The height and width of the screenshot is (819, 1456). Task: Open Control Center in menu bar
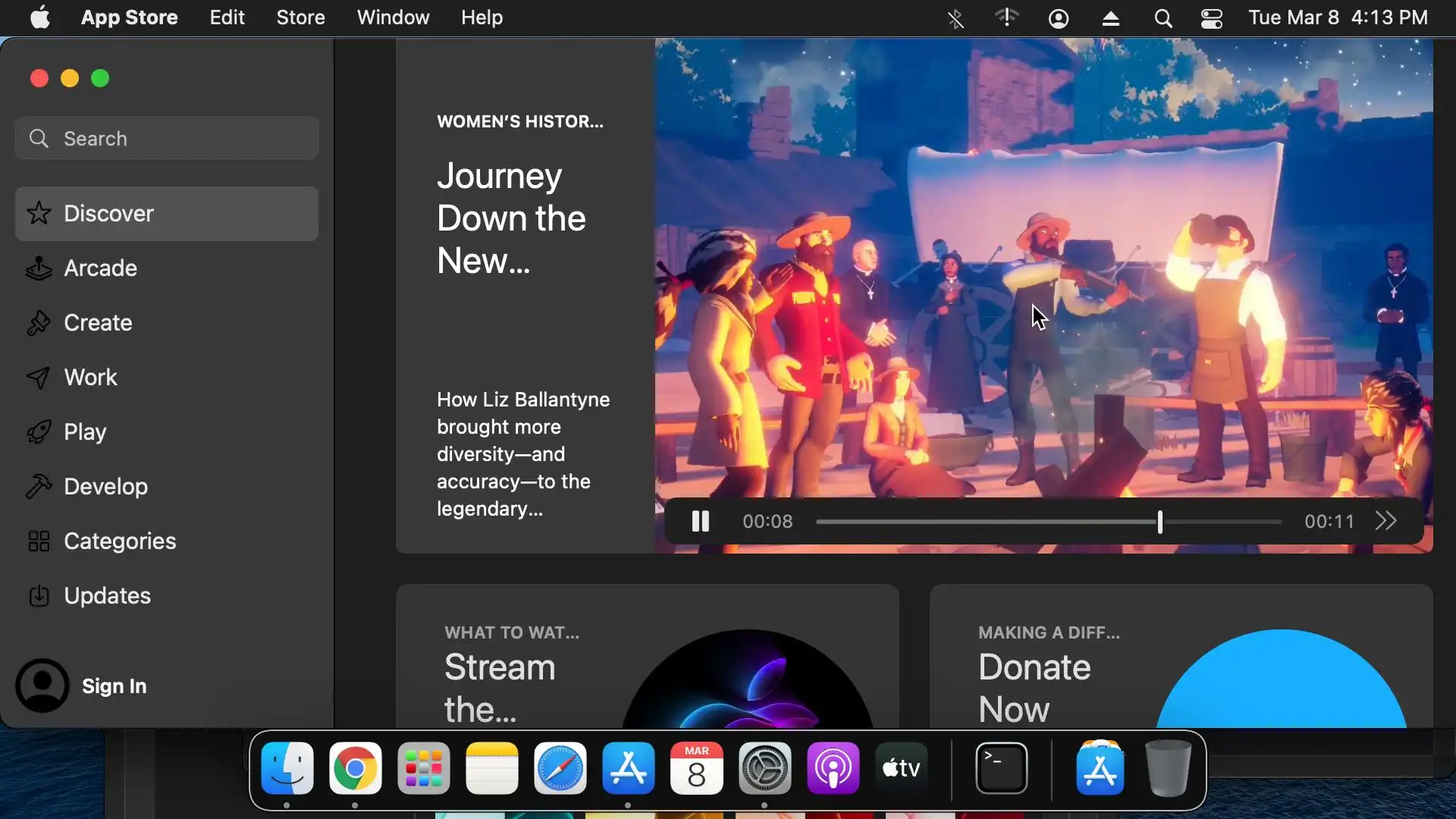[1211, 17]
